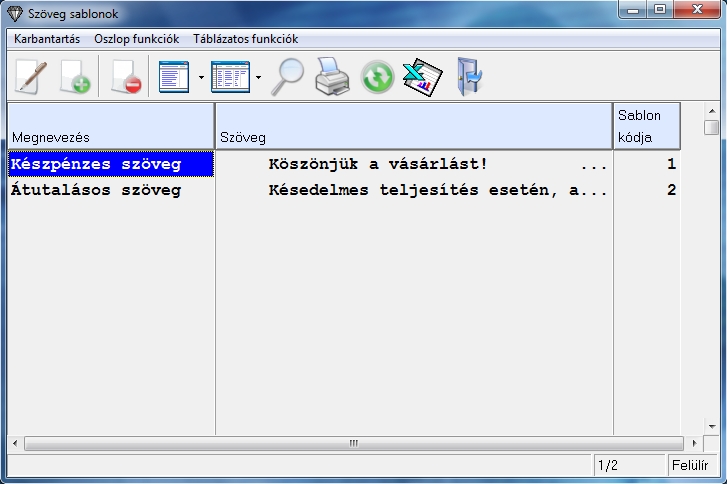Exit via the door icon
Viewport: 727px width, 484px height.
(468, 77)
